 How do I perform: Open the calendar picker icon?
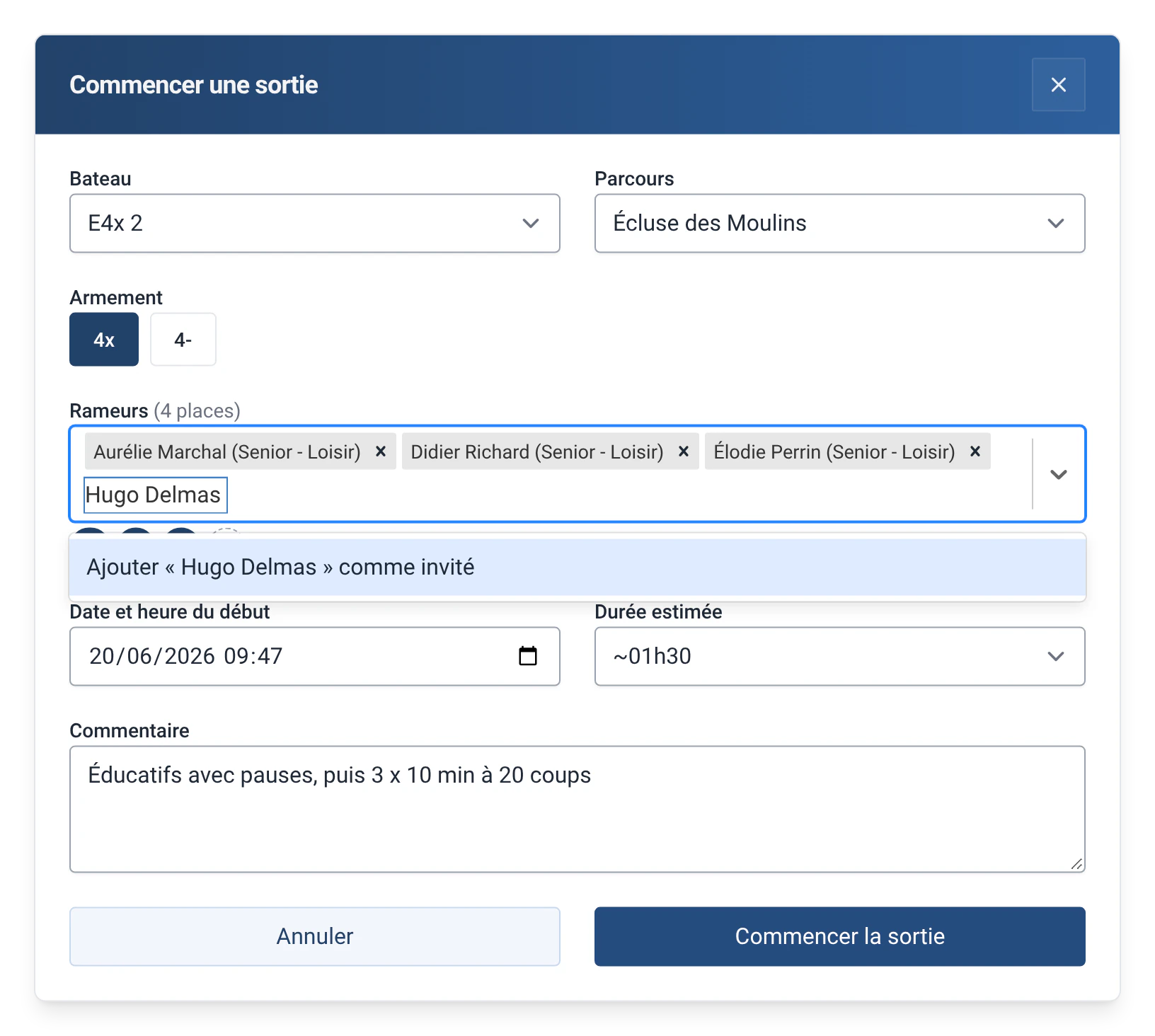point(528,656)
